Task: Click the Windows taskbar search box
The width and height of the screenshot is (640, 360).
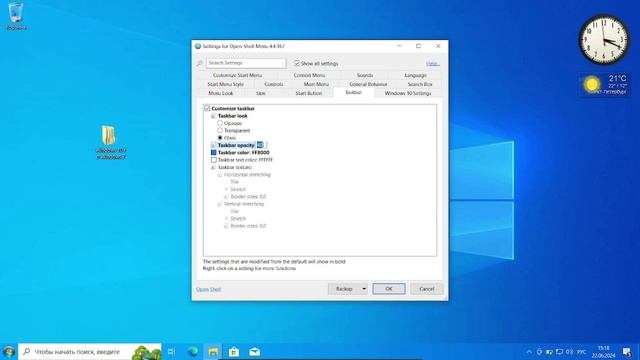Action: point(90,352)
